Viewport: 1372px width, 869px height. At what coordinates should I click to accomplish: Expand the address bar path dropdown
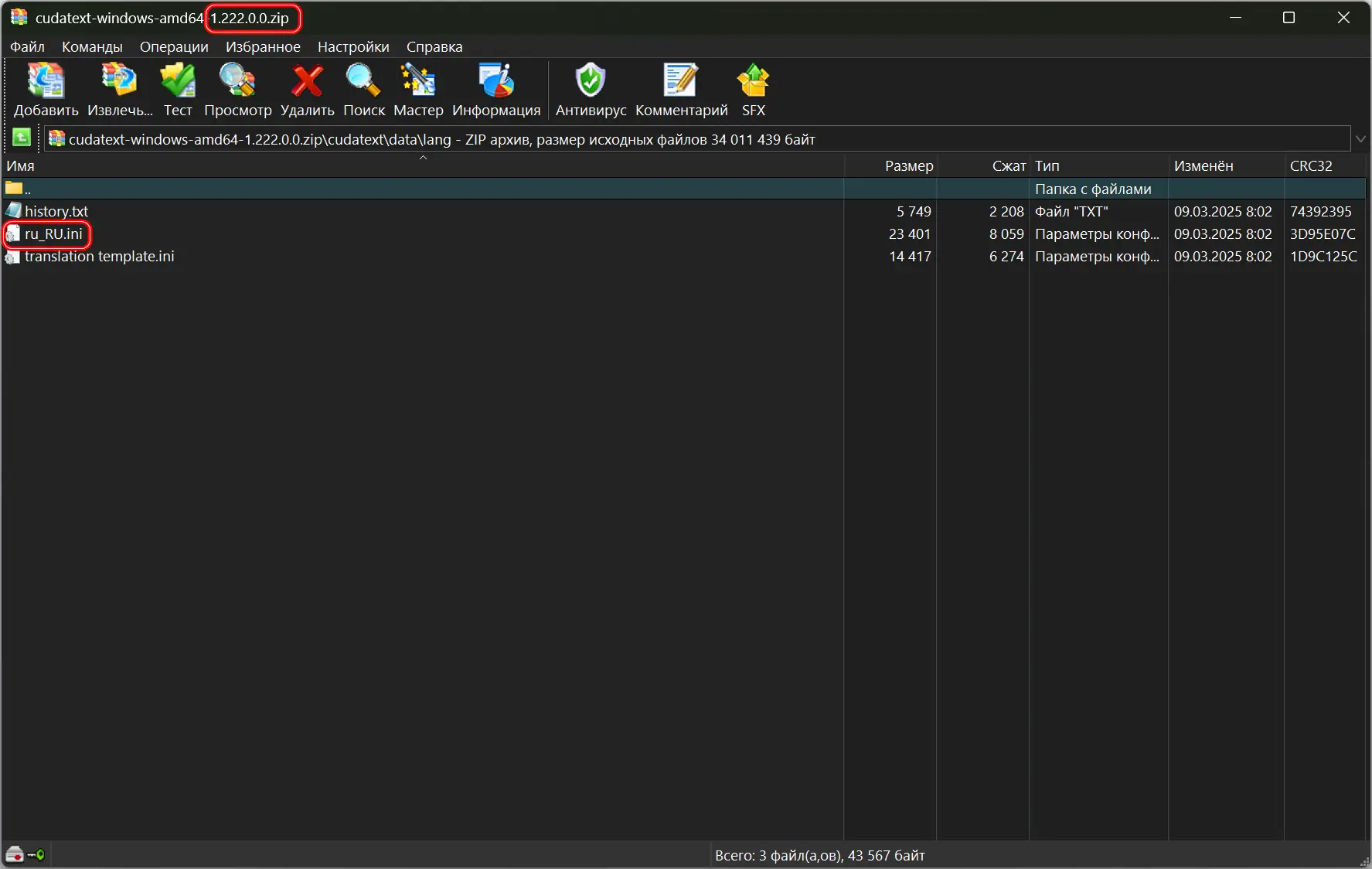click(x=1360, y=139)
